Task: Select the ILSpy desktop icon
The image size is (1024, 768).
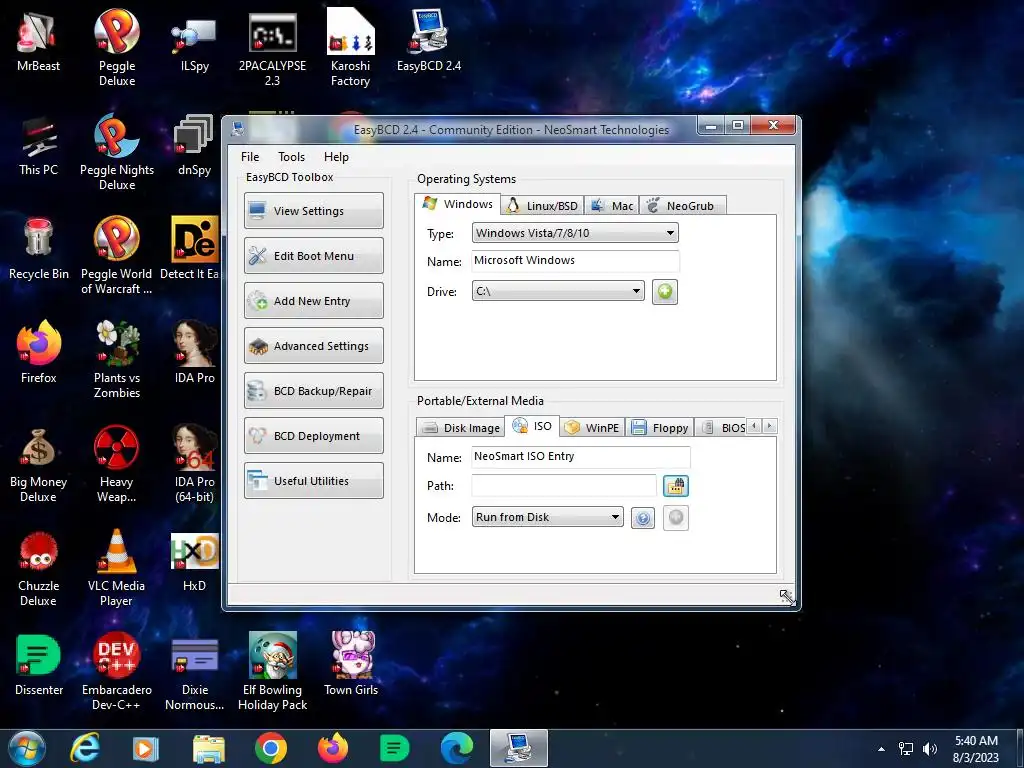Action: (x=195, y=42)
